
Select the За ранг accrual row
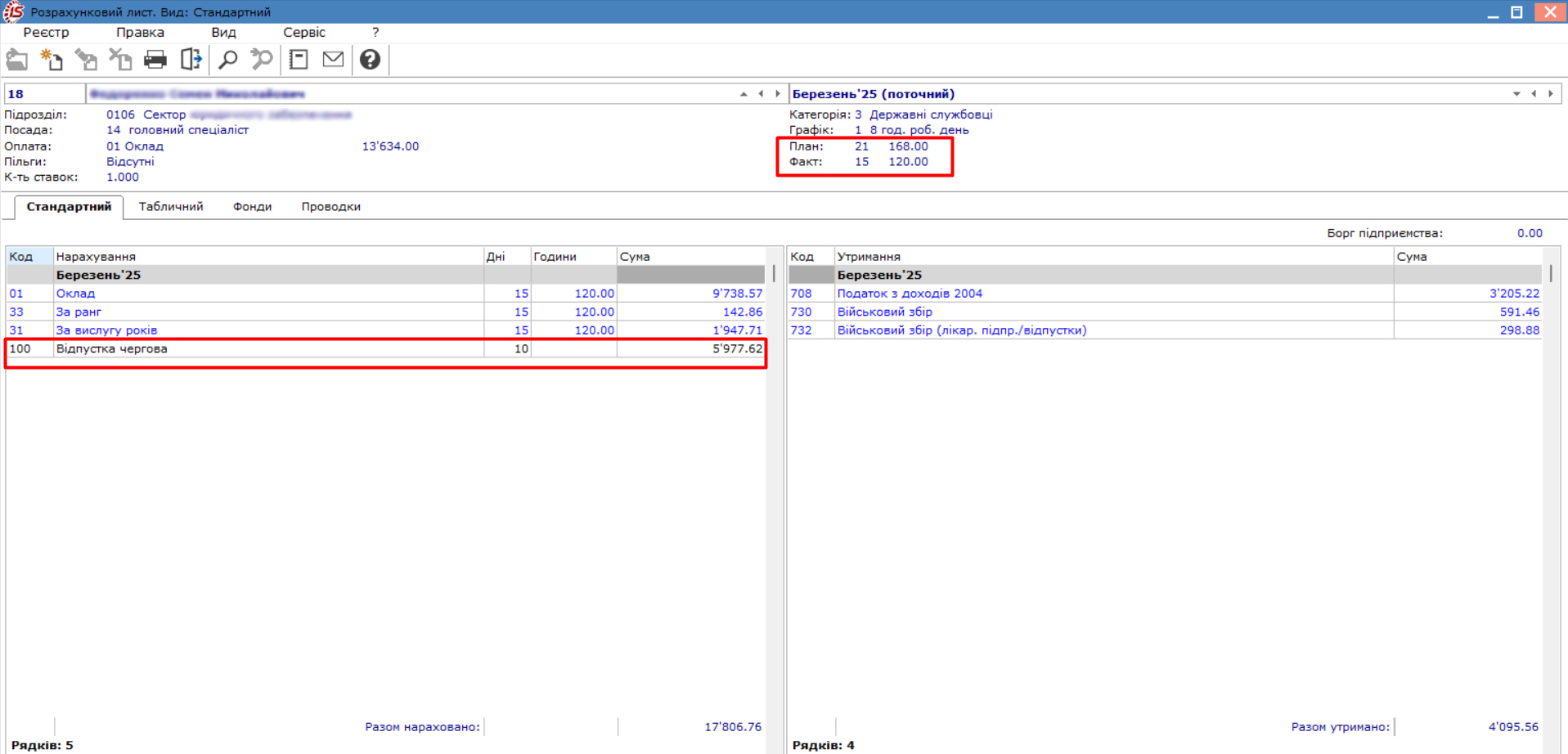[x=385, y=312]
